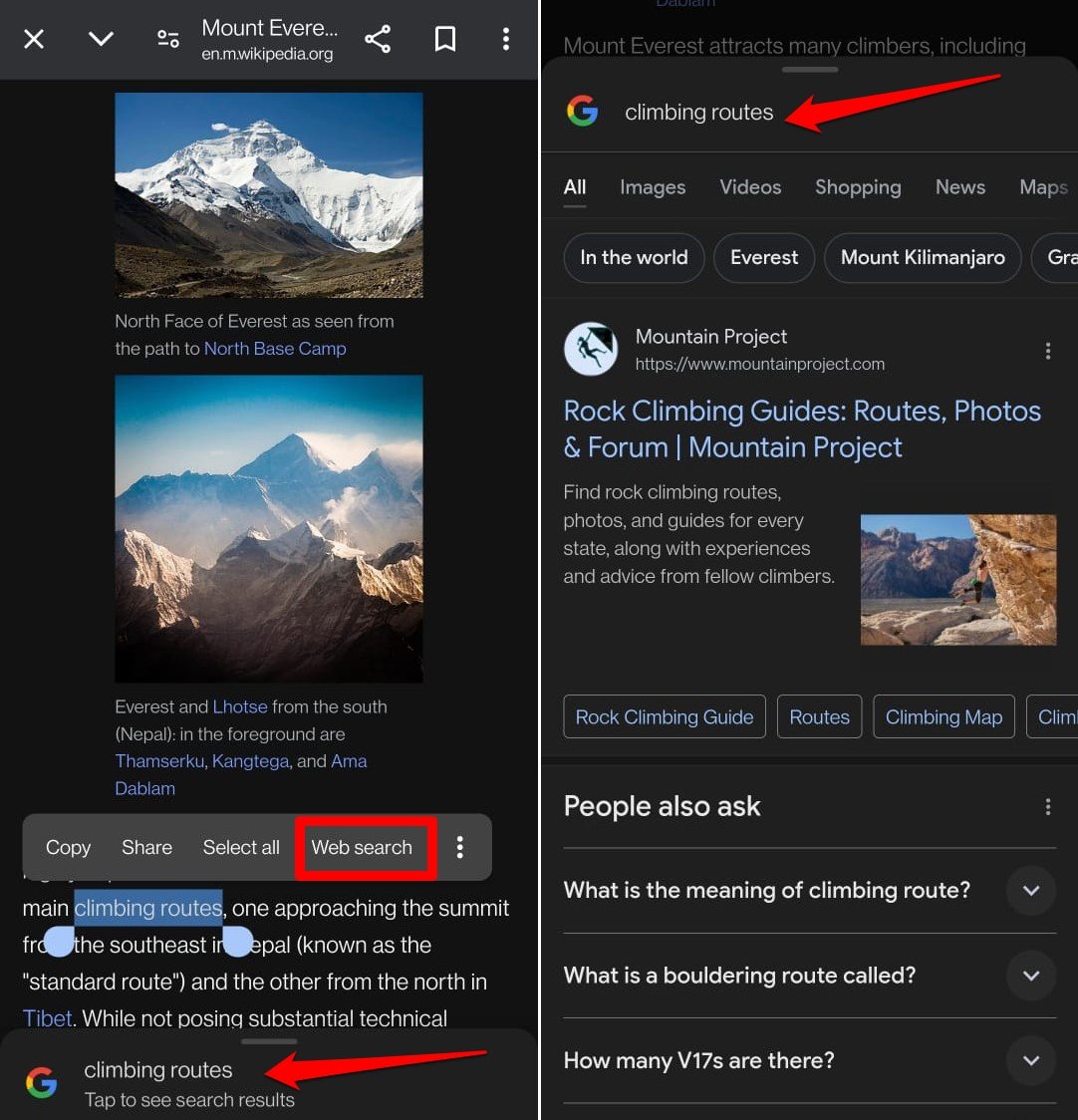Expand 'What is the meaning of climbing route?'

[809, 891]
